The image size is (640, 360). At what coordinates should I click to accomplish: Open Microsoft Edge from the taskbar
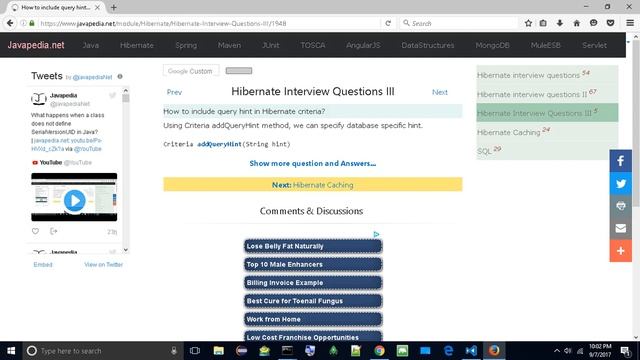(x=448, y=351)
